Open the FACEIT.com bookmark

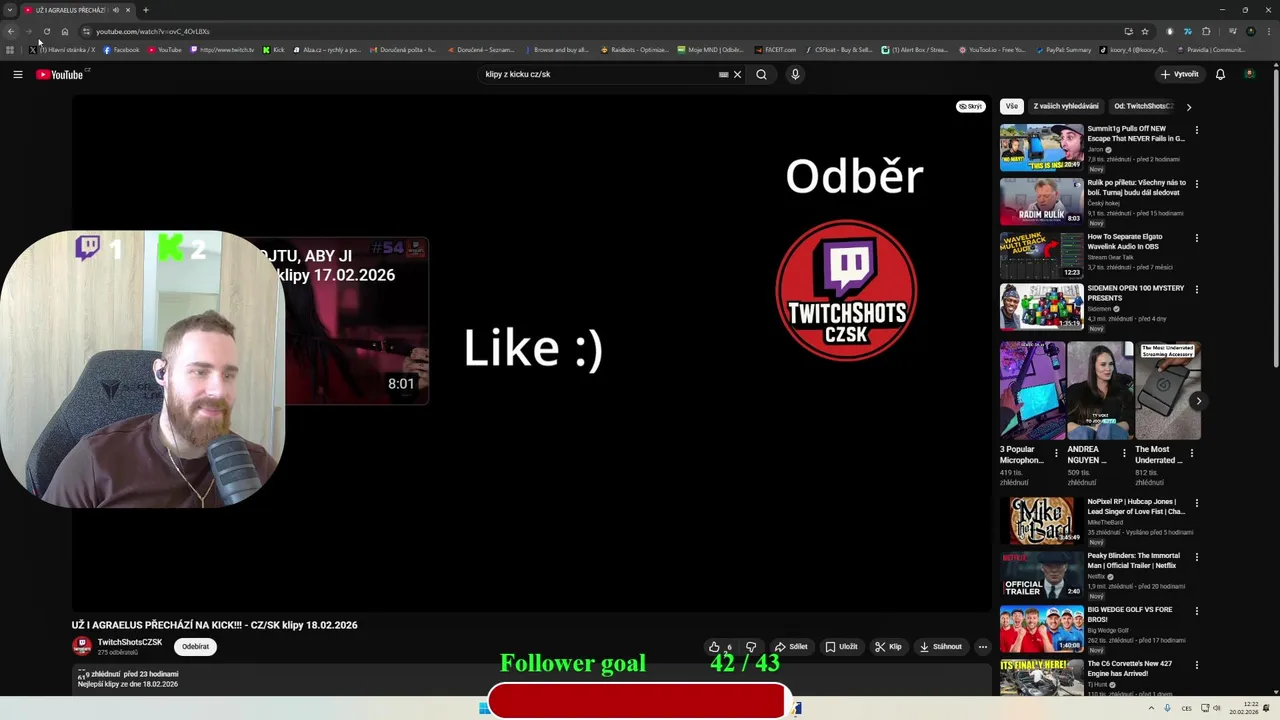pyautogui.click(x=776, y=49)
